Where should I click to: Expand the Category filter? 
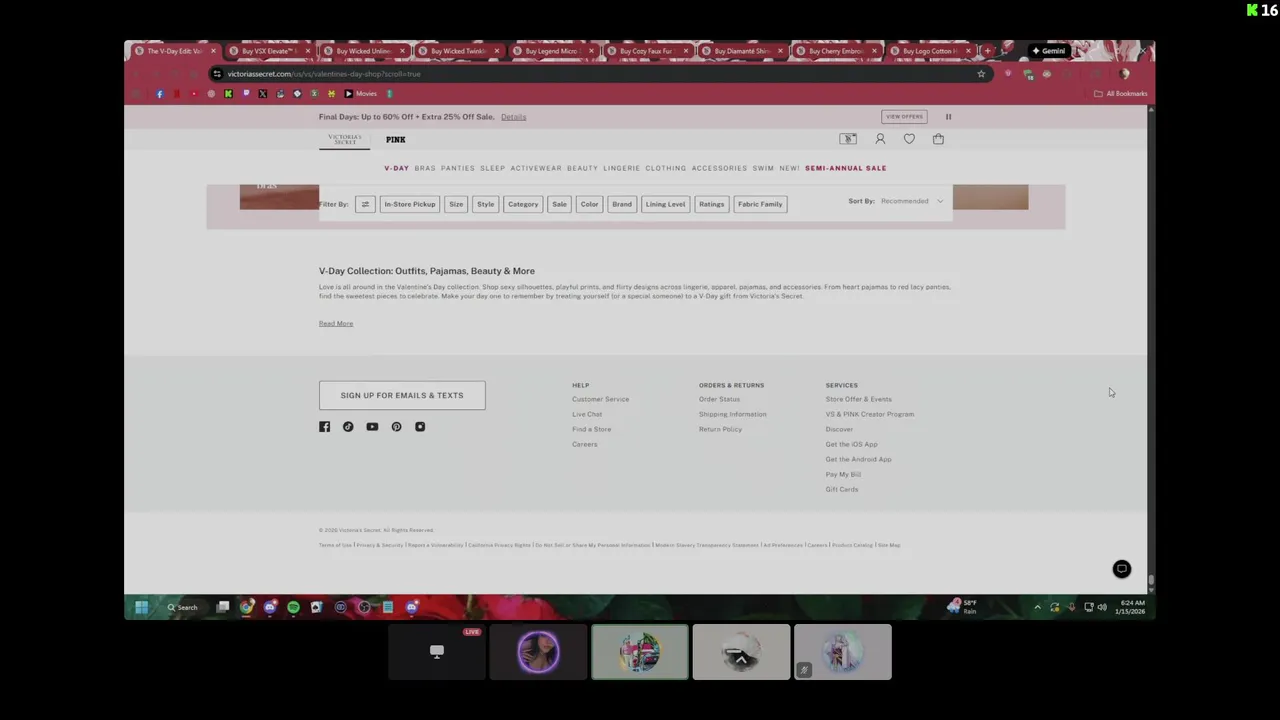[523, 204]
